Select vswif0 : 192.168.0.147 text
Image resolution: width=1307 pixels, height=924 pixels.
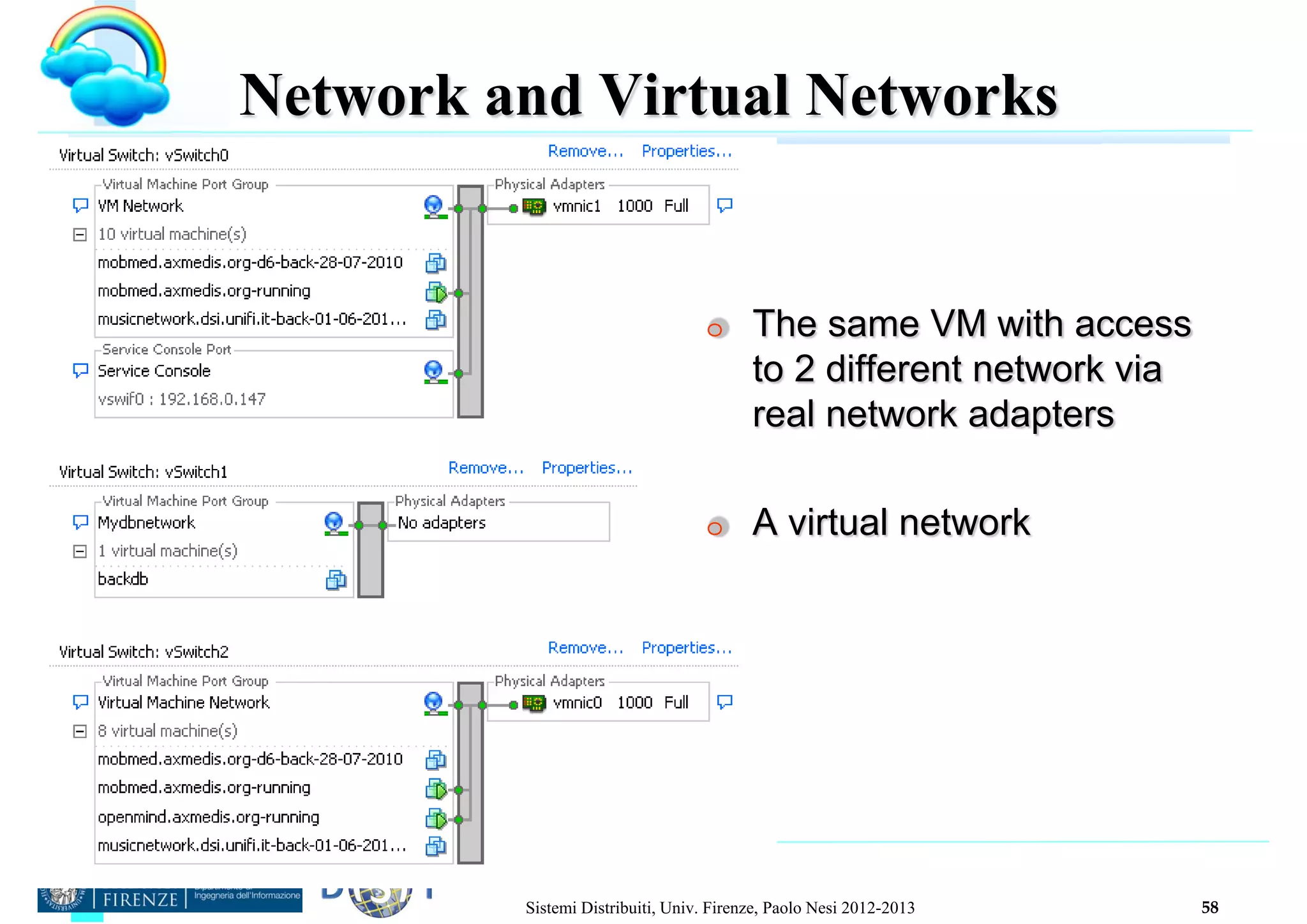click(181, 399)
